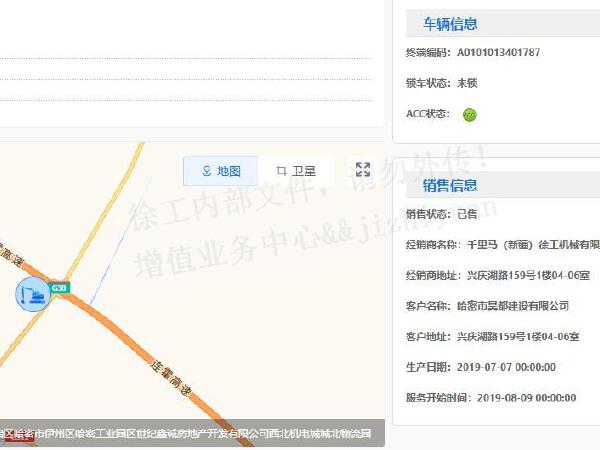This screenshot has width=600, height=450.
Task: Click the 已售 sales status value
Action: coord(467,214)
